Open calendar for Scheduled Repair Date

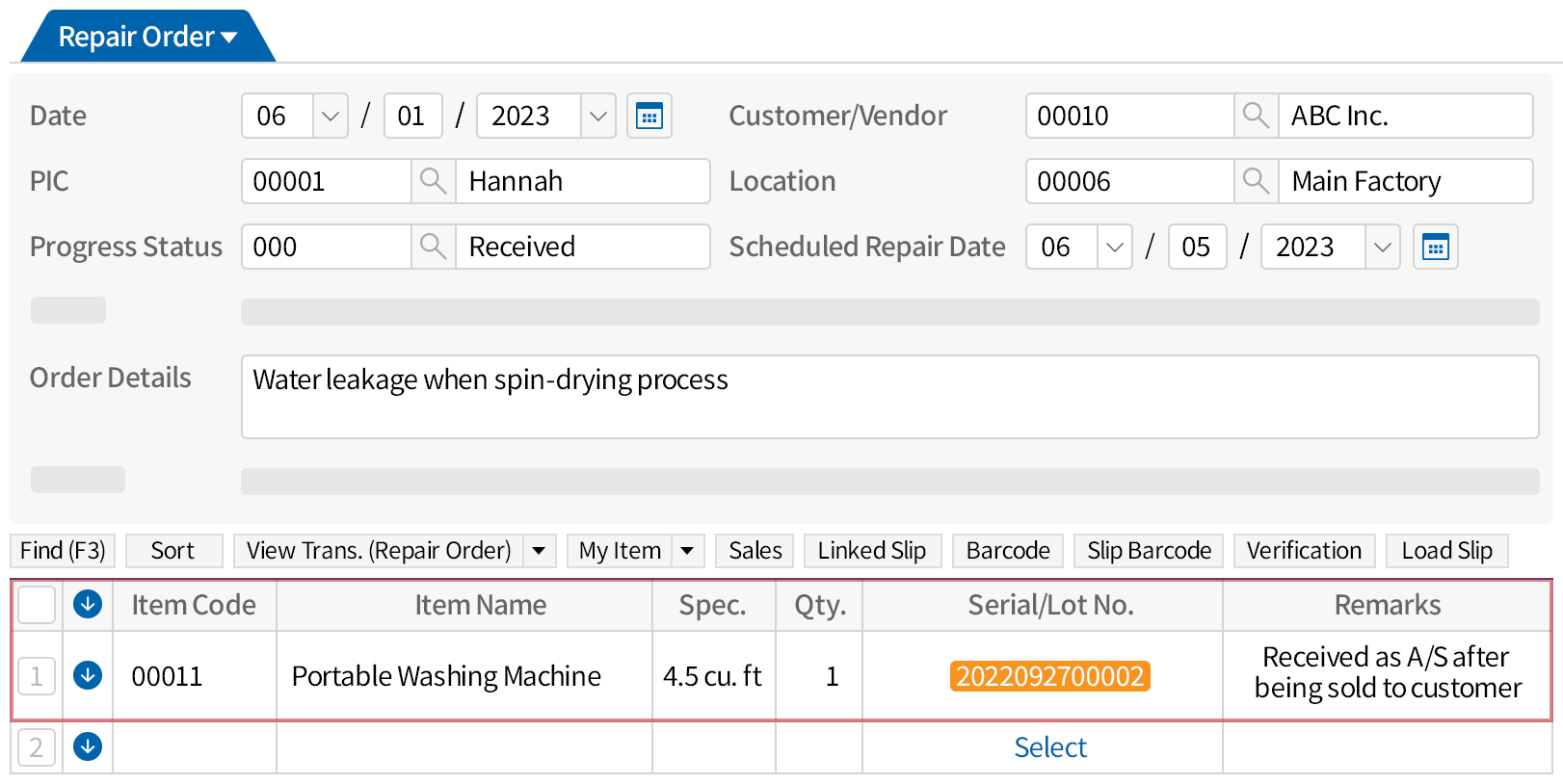click(1435, 248)
